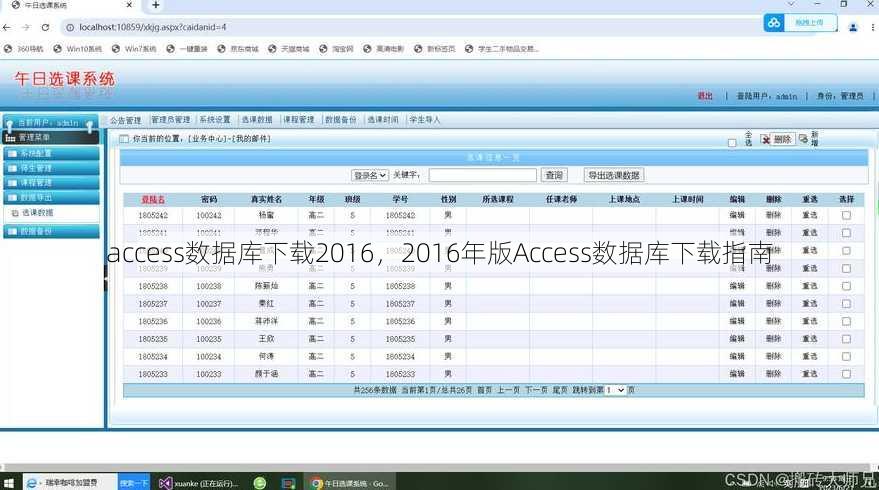The height and width of the screenshot is (490, 879).
Task: Open the 天猫商城 bookmark
Action: tap(289, 49)
